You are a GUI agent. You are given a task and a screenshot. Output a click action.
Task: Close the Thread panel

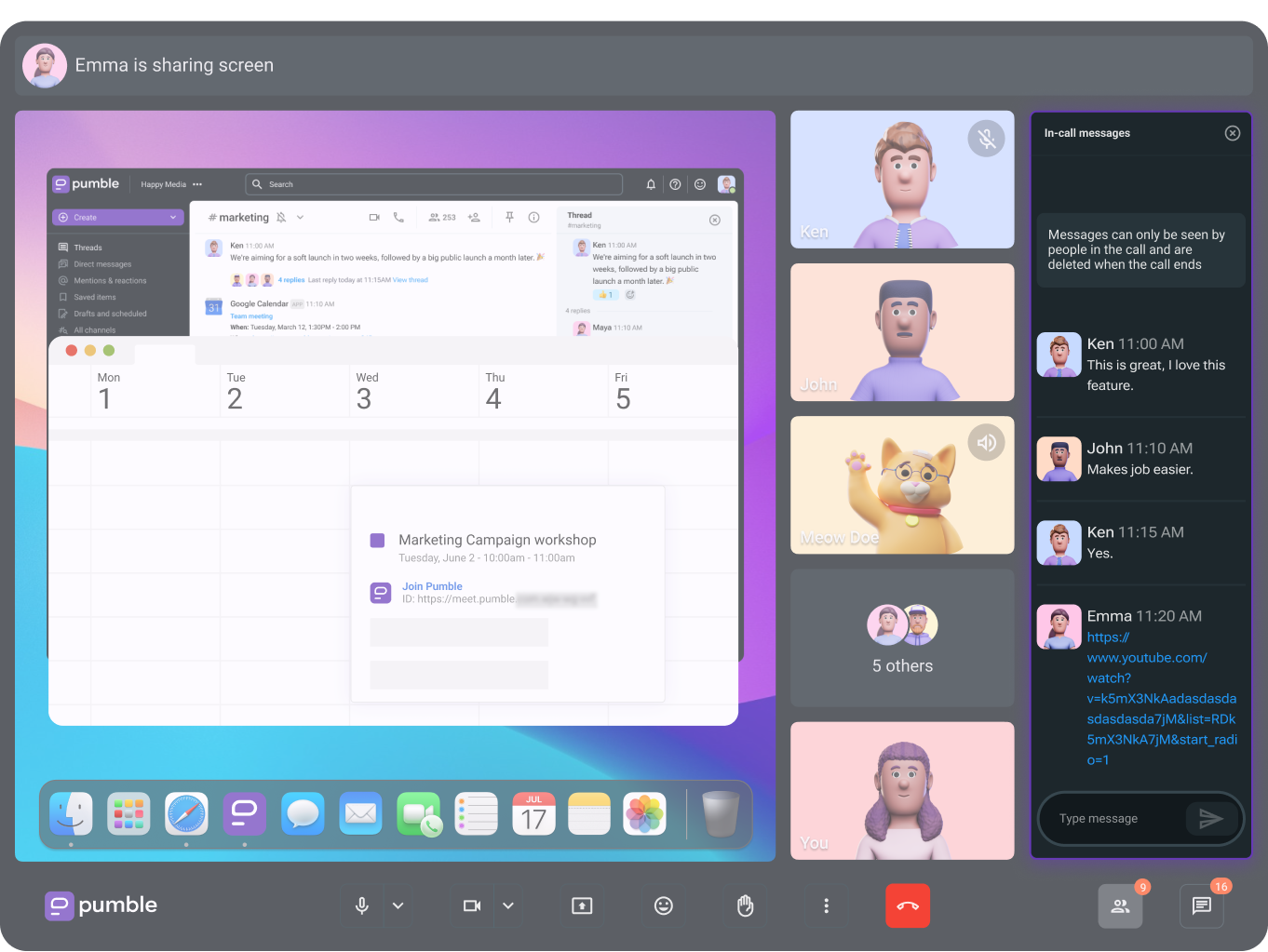click(x=715, y=220)
